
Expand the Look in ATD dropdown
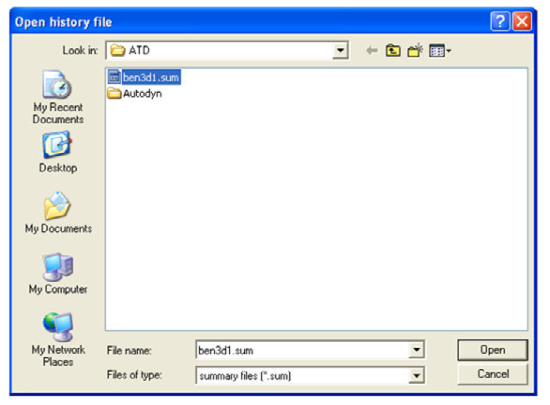(x=340, y=50)
